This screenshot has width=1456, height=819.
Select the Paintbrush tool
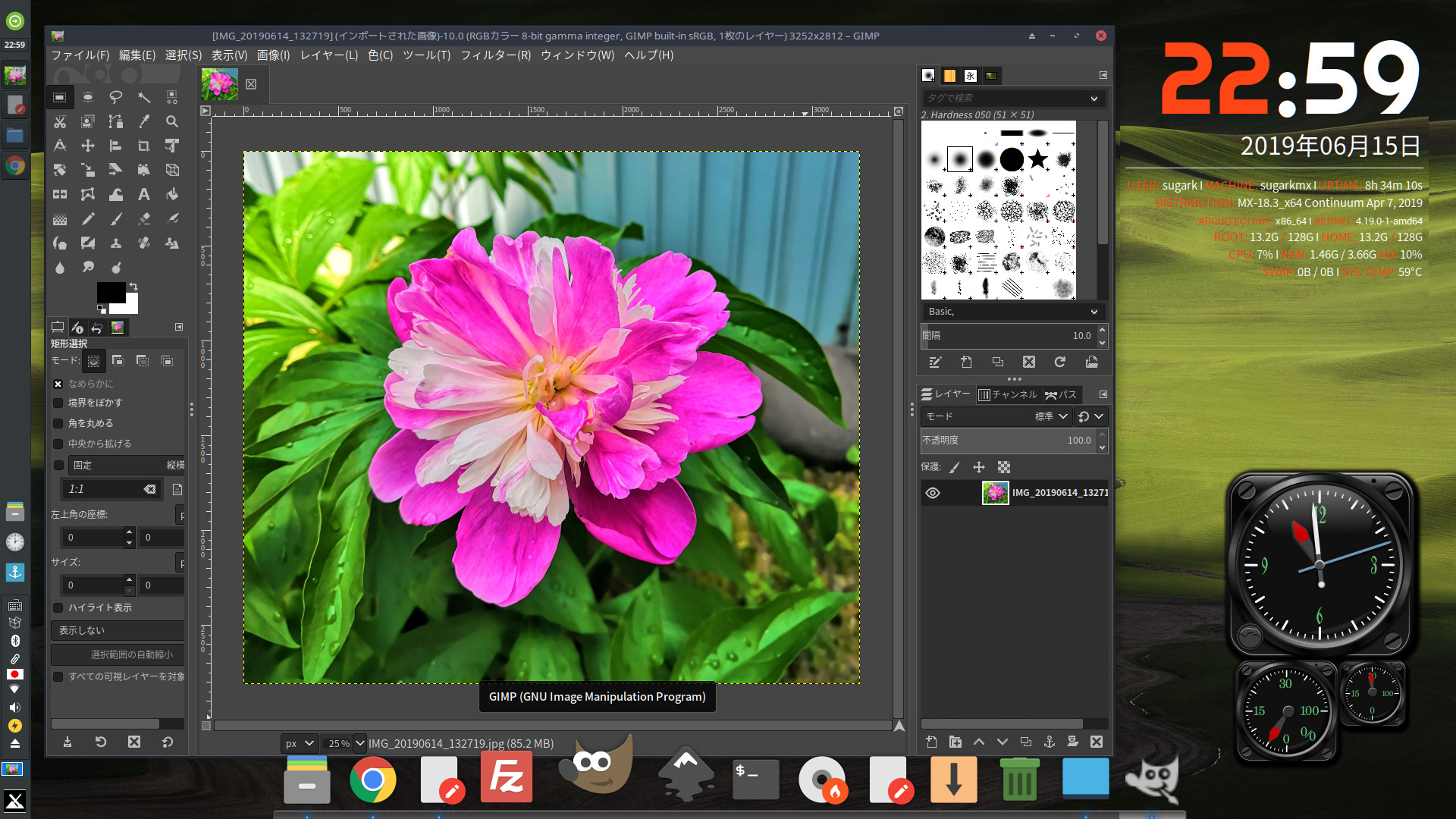pos(115,218)
